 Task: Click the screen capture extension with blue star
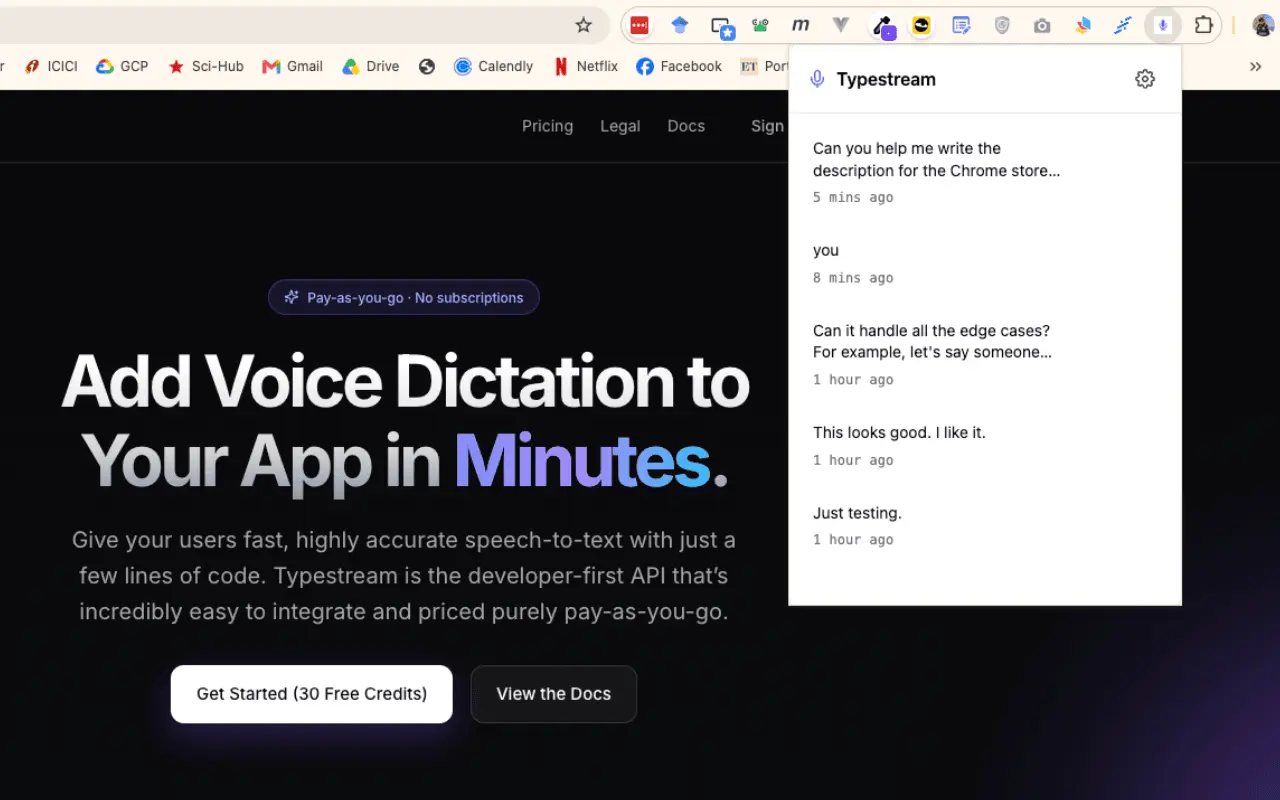click(722, 27)
